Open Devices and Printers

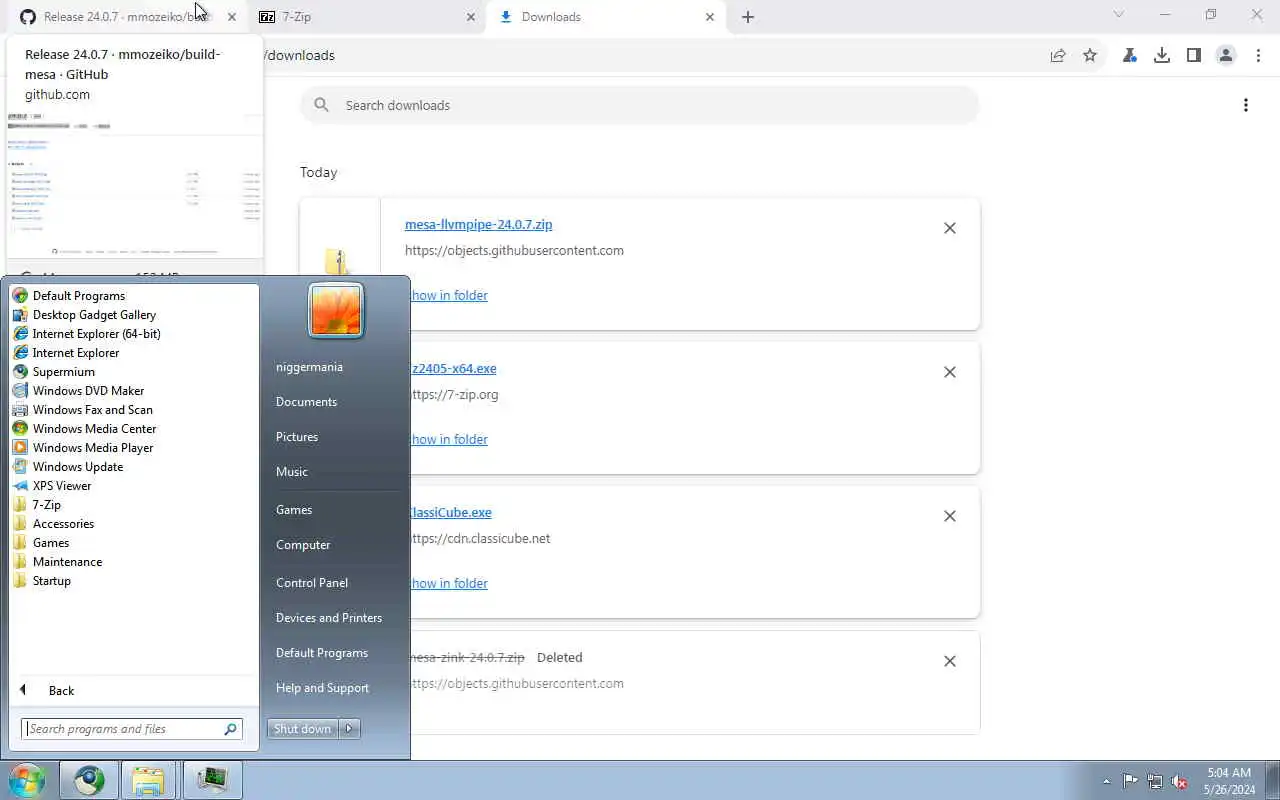pyautogui.click(x=329, y=618)
